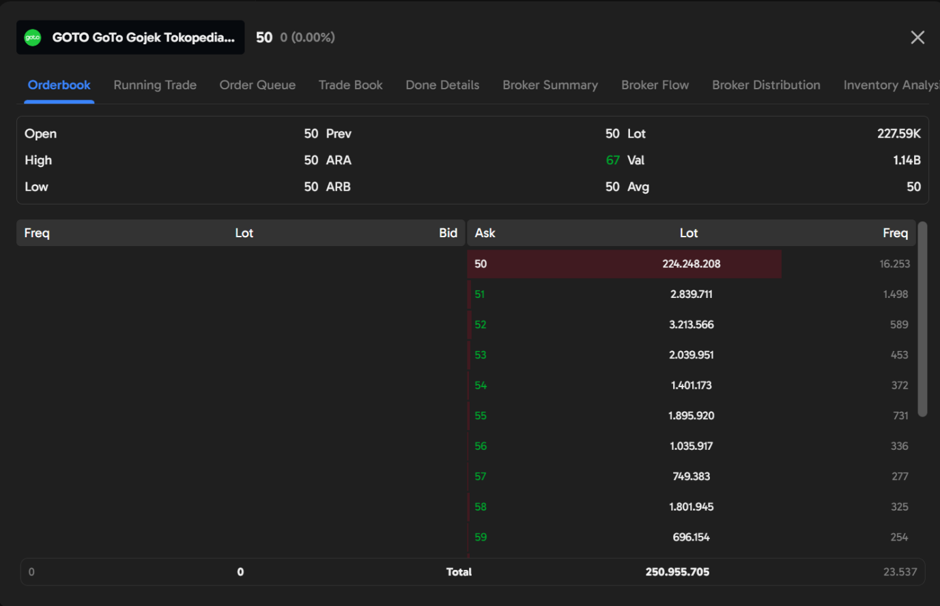Select ask price 58
This screenshot has height=606, width=940.
tap(480, 506)
